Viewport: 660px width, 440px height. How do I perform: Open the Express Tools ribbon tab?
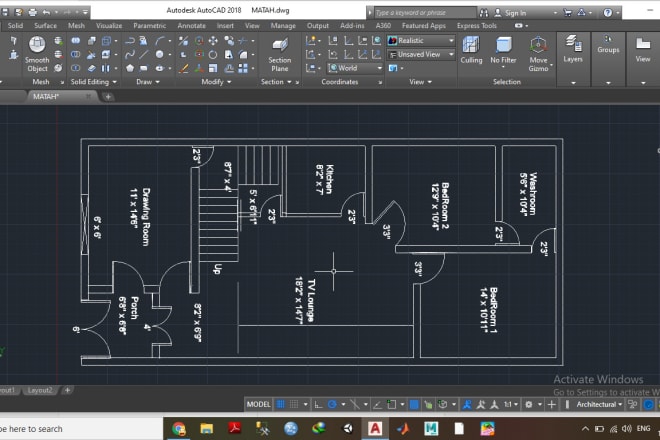click(476, 26)
